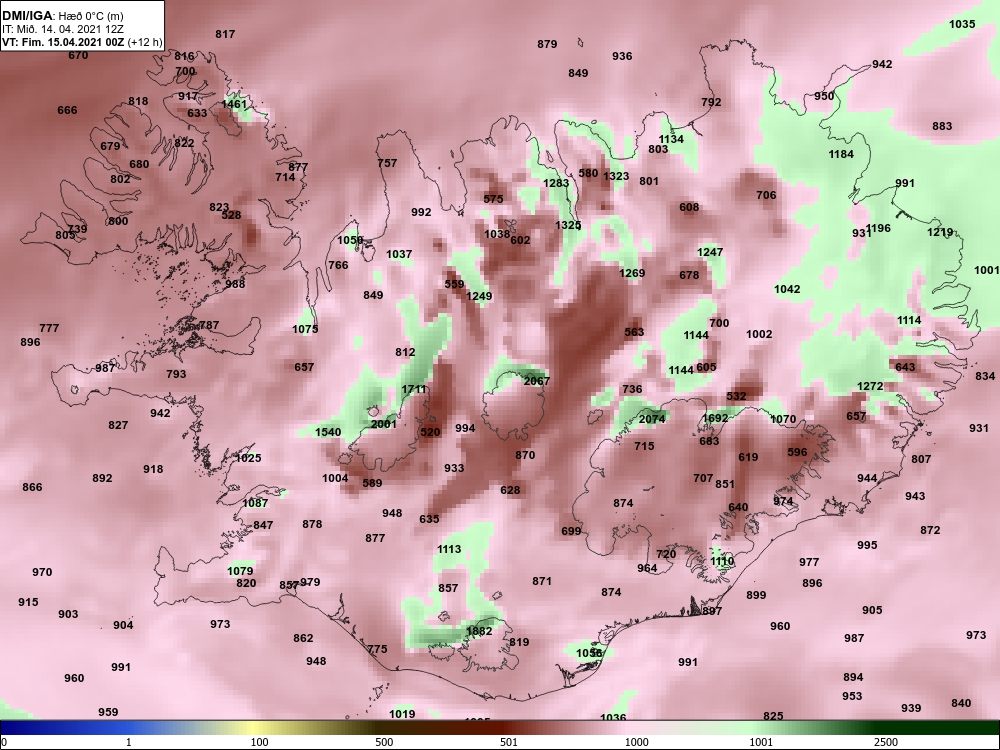
Task: Click the 793 height value
Action: coord(176,374)
